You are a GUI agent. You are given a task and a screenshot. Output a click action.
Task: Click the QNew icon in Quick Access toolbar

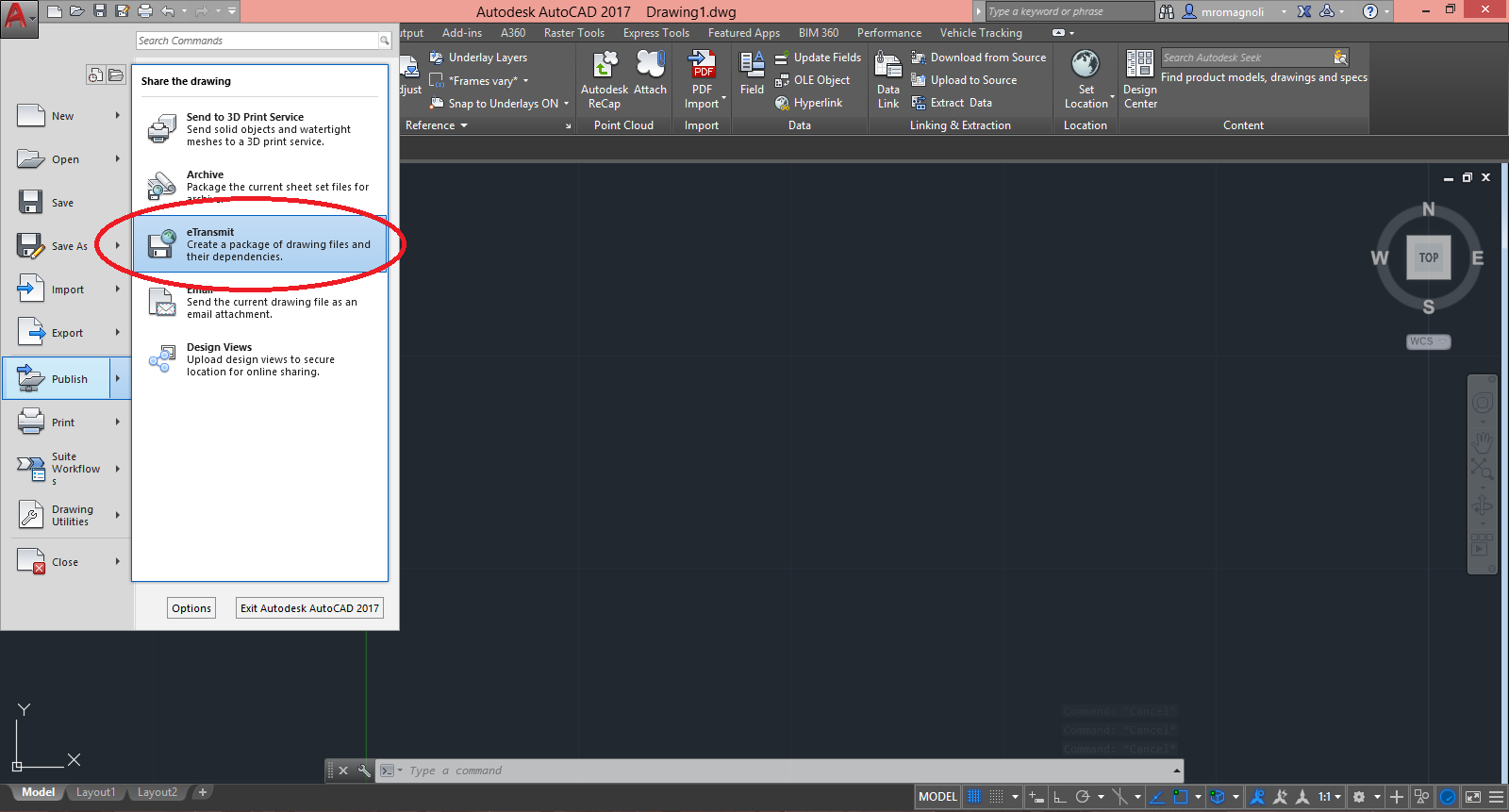(x=55, y=11)
